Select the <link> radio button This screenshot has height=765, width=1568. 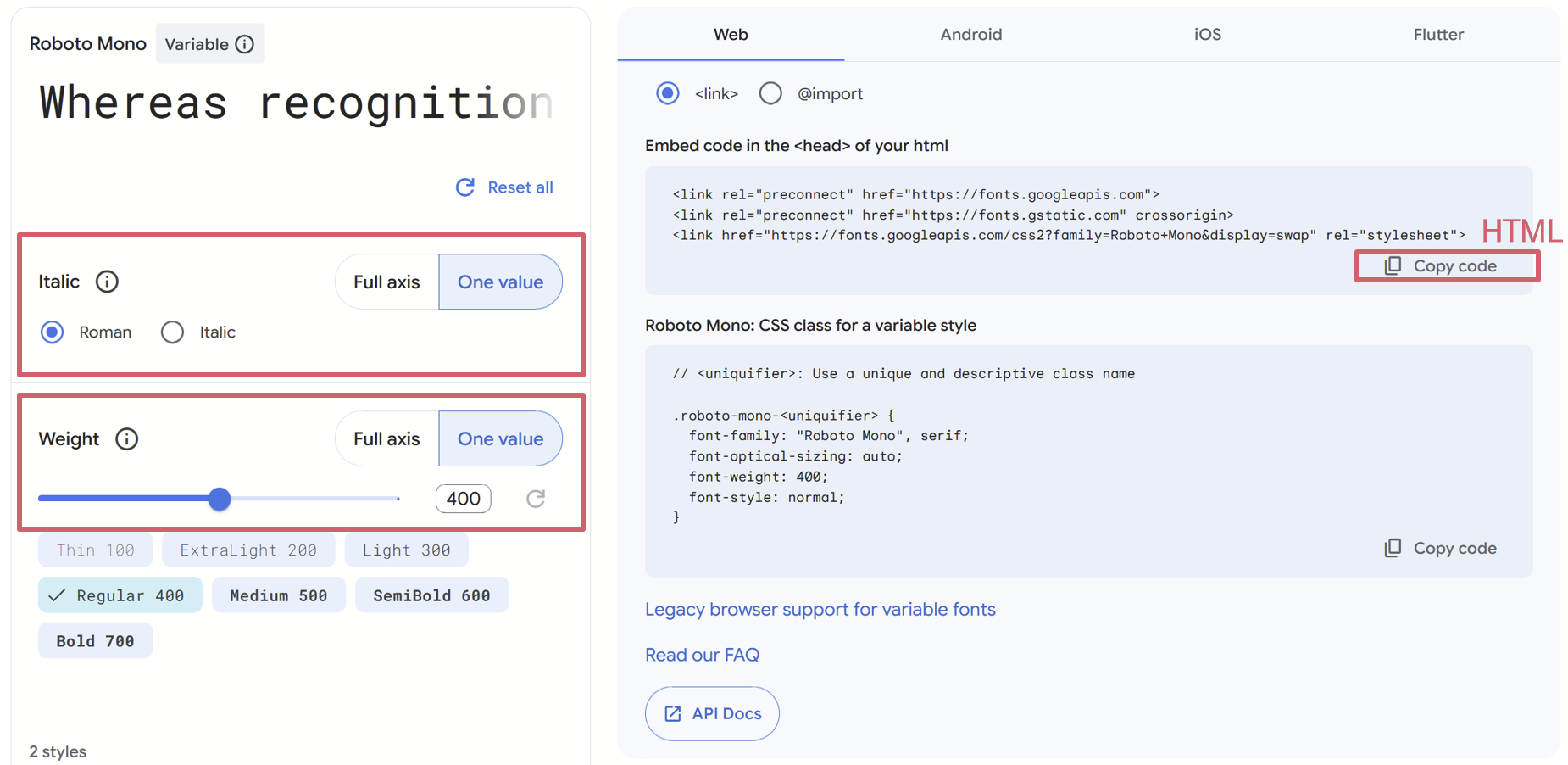pos(668,93)
